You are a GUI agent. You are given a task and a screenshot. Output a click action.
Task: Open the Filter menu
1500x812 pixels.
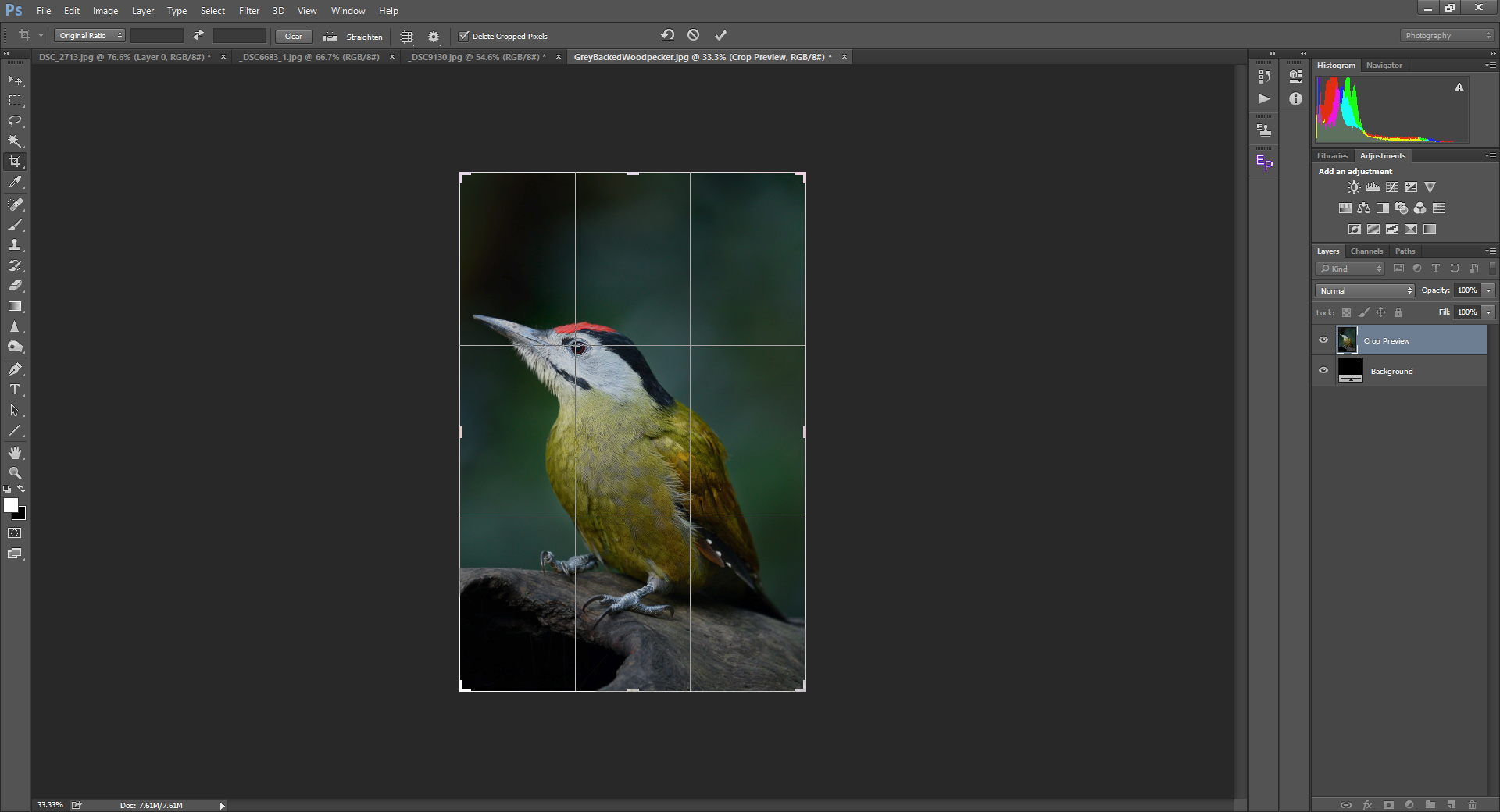[249, 11]
